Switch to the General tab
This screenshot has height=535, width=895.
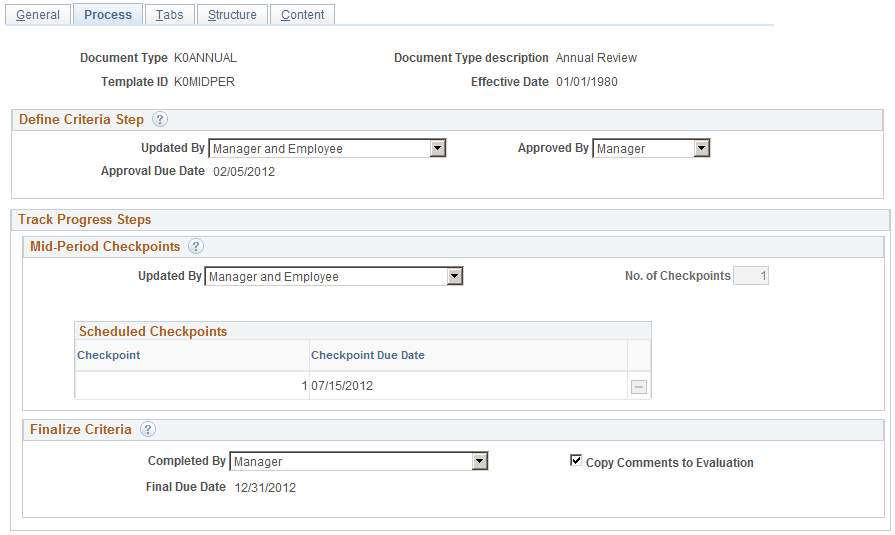pos(38,14)
